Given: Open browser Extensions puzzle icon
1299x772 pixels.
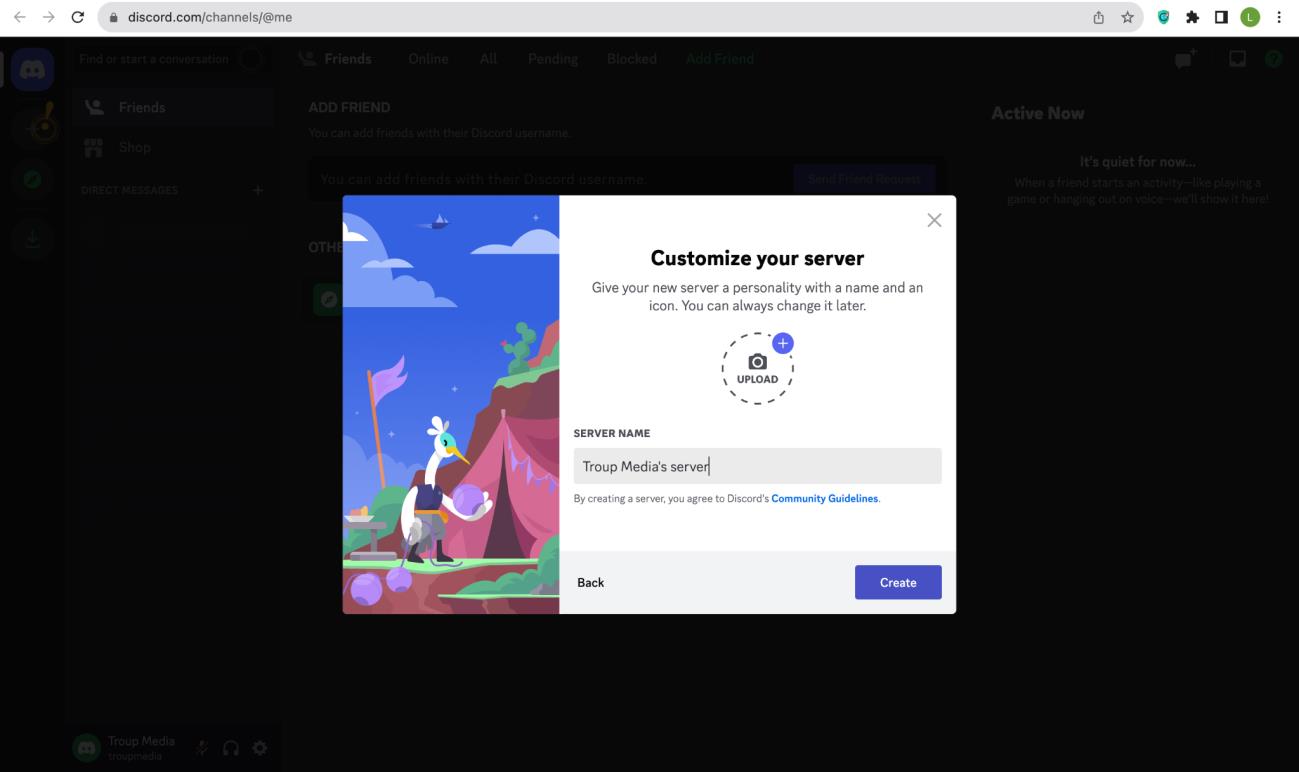Looking at the screenshot, I should (1194, 17).
